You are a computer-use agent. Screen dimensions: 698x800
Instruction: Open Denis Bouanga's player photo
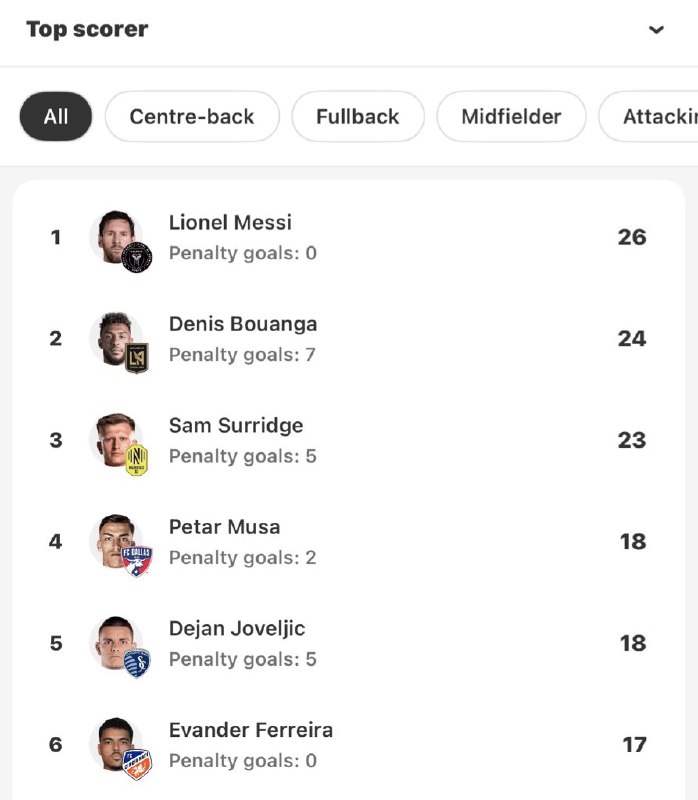tap(112, 336)
